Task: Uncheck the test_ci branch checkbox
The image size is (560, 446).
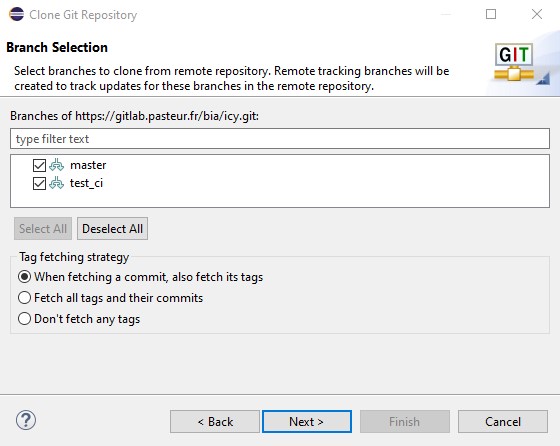Action: 39,184
